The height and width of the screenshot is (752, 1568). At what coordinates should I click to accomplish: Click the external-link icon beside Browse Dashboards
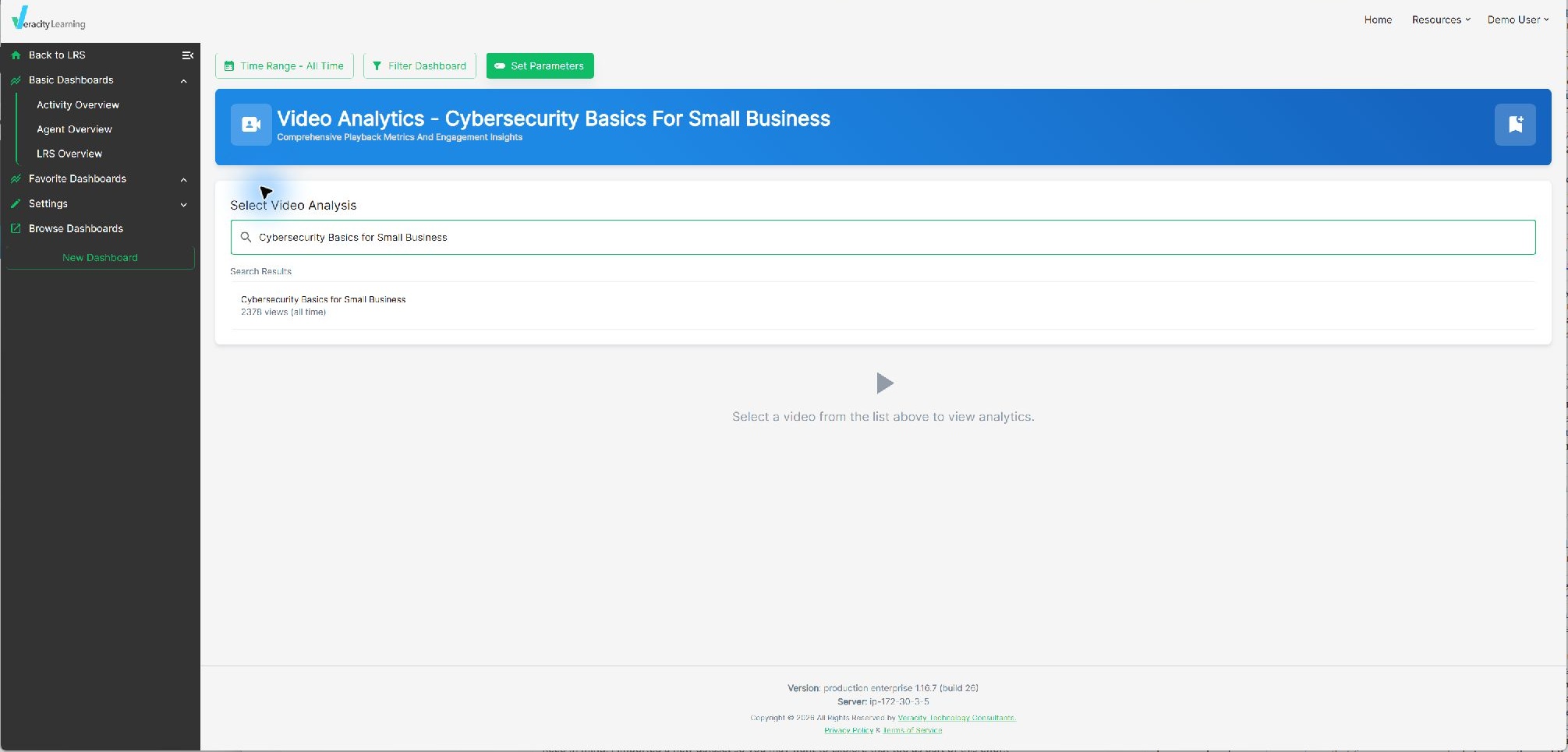[16, 229]
